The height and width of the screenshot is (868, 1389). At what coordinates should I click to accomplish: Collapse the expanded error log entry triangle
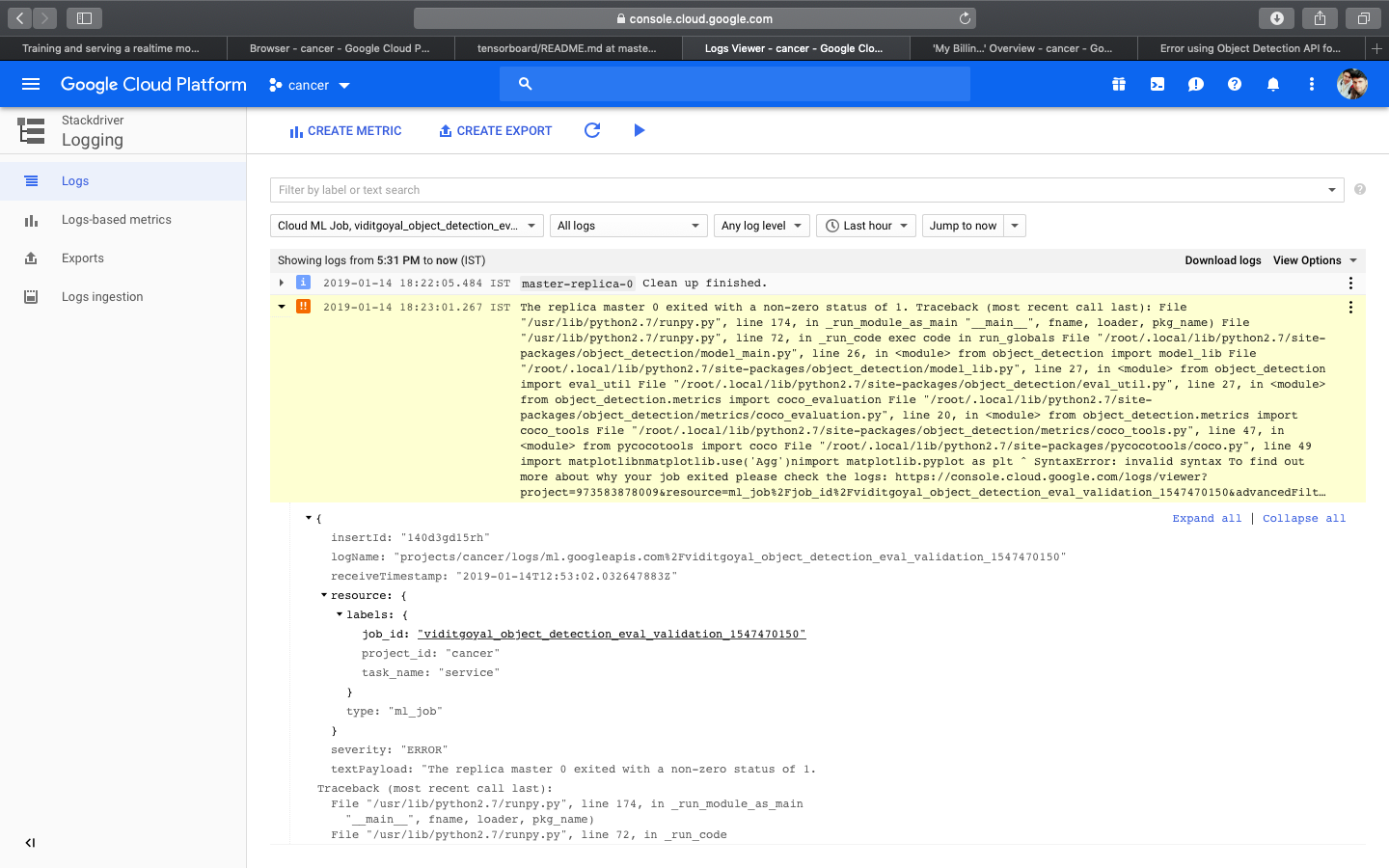click(x=281, y=307)
